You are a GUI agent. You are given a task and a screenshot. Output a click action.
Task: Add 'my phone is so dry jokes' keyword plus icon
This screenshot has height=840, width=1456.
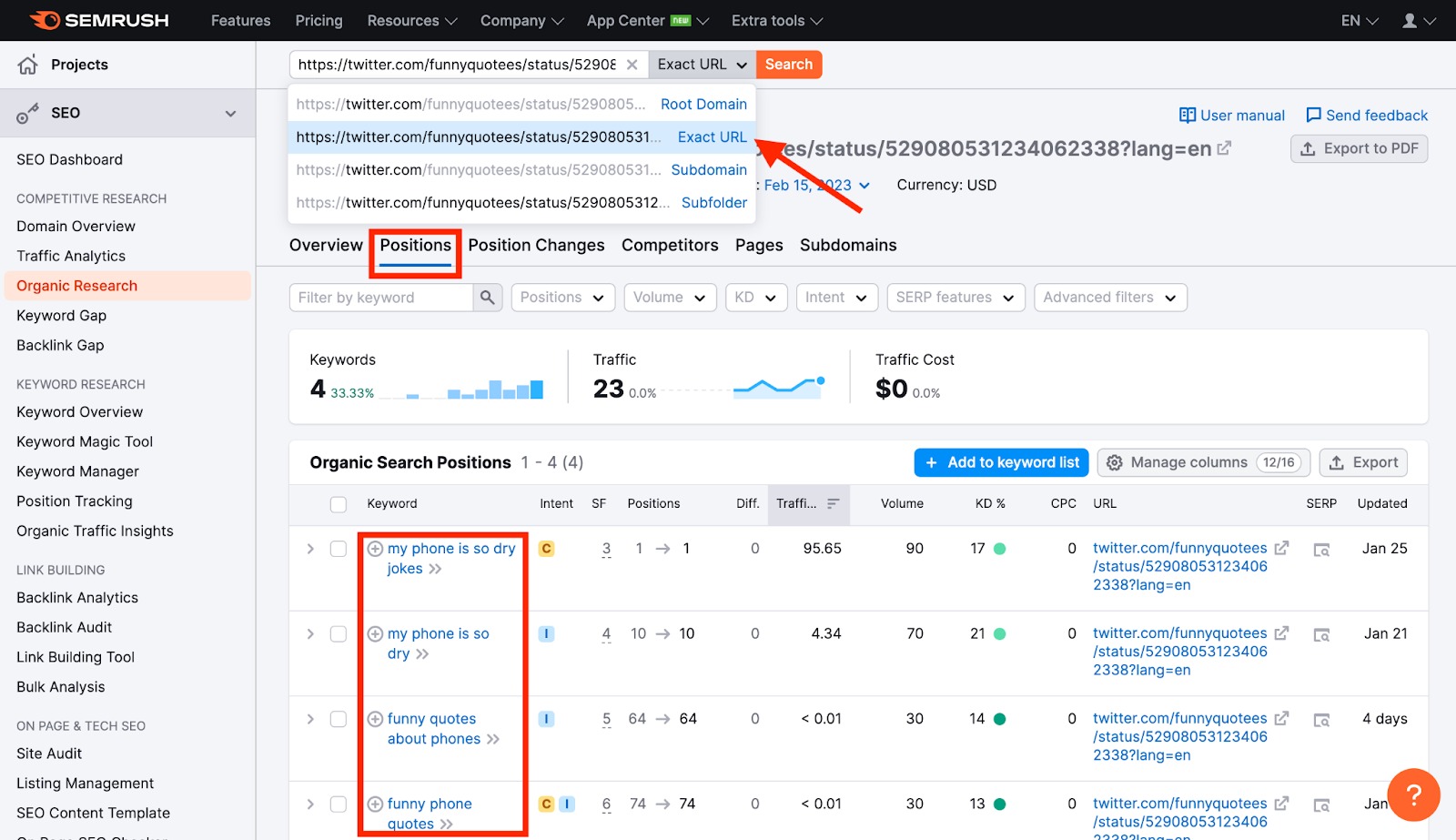(x=375, y=549)
